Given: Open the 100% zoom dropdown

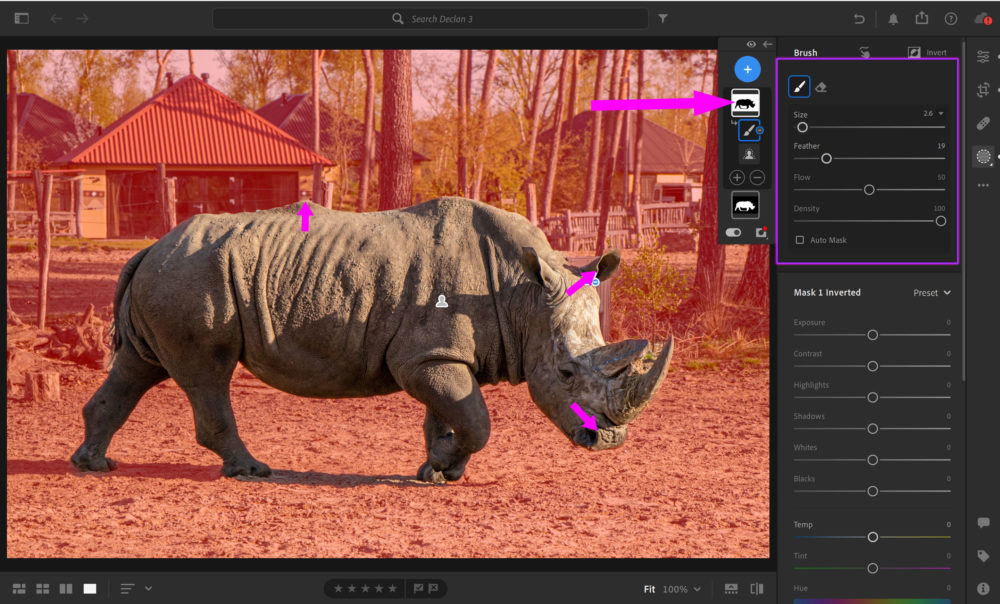Looking at the screenshot, I should (681, 589).
